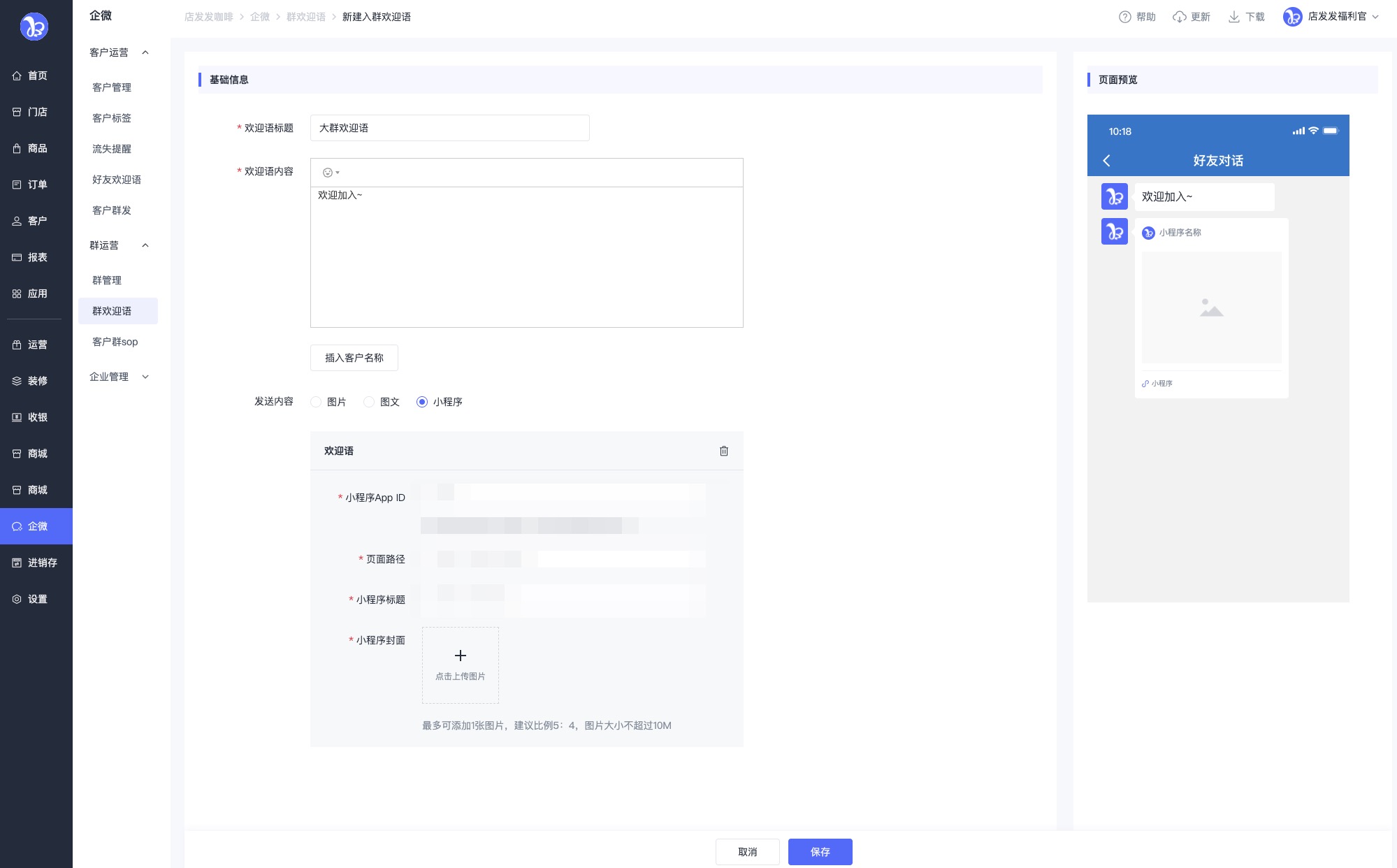Image resolution: width=1397 pixels, height=868 pixels.
Task: Click the 下载 download icon
Action: click(x=1233, y=17)
